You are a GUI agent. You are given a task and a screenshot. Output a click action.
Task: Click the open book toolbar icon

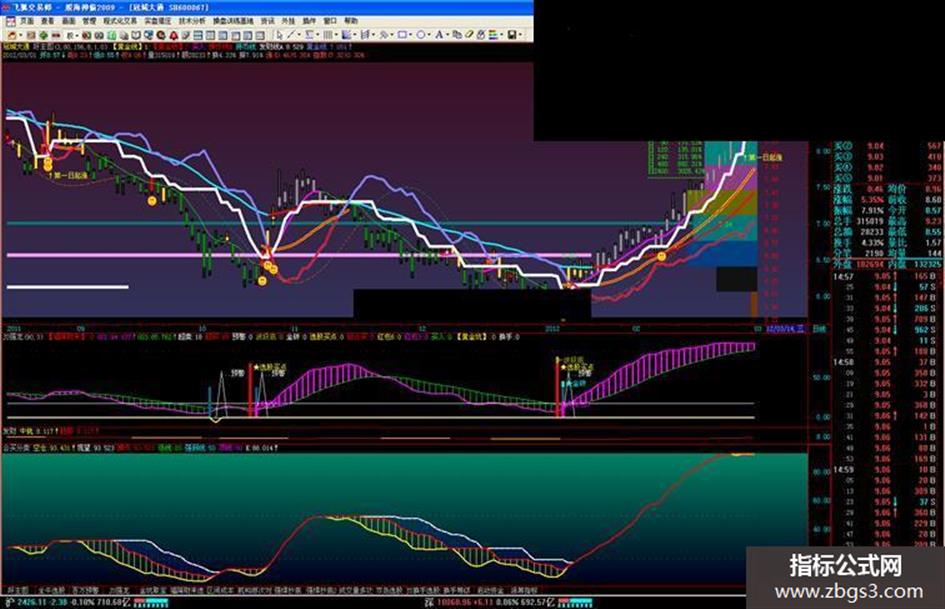[x=136, y=35]
